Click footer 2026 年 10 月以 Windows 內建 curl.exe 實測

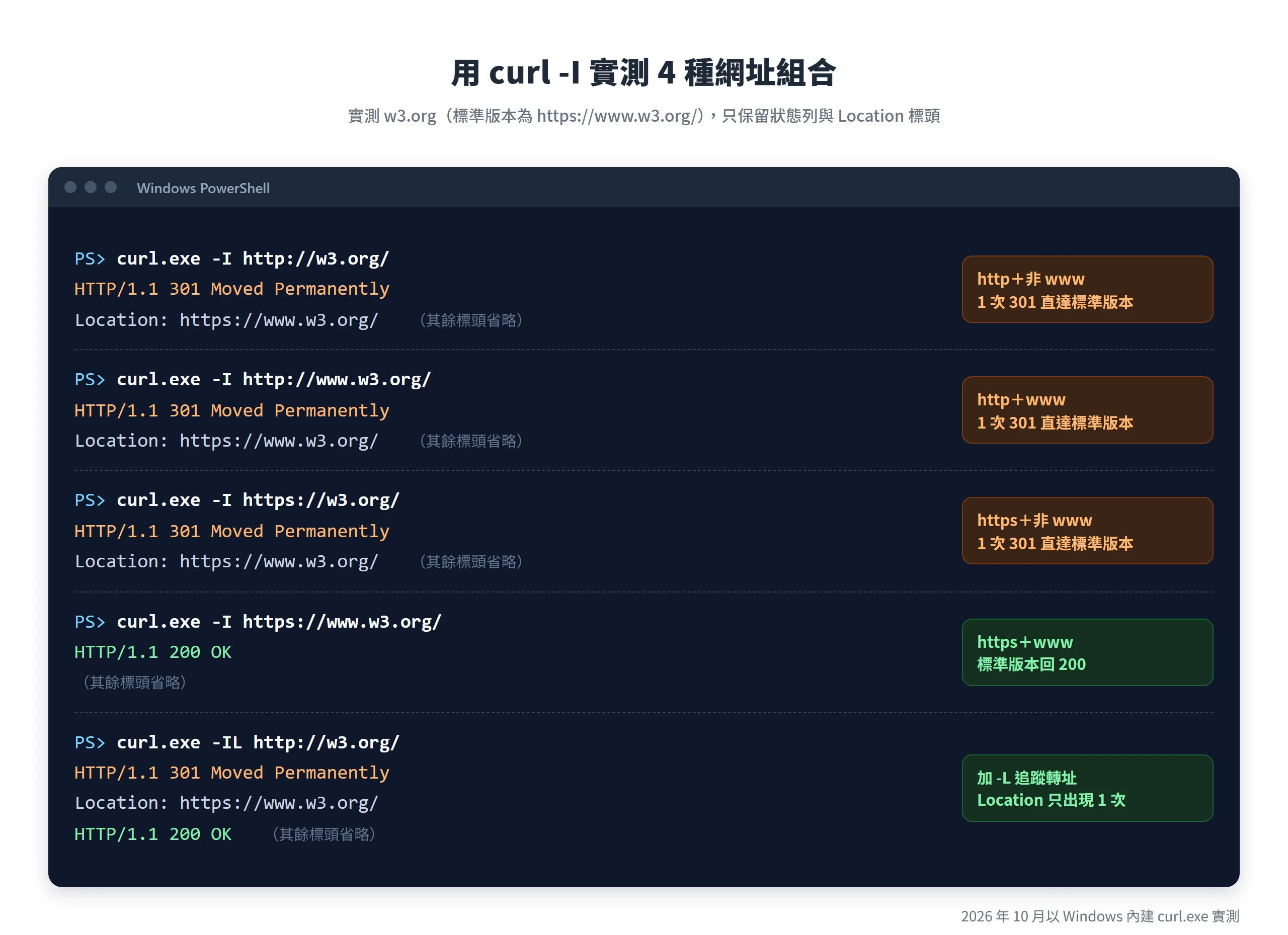point(1100,916)
